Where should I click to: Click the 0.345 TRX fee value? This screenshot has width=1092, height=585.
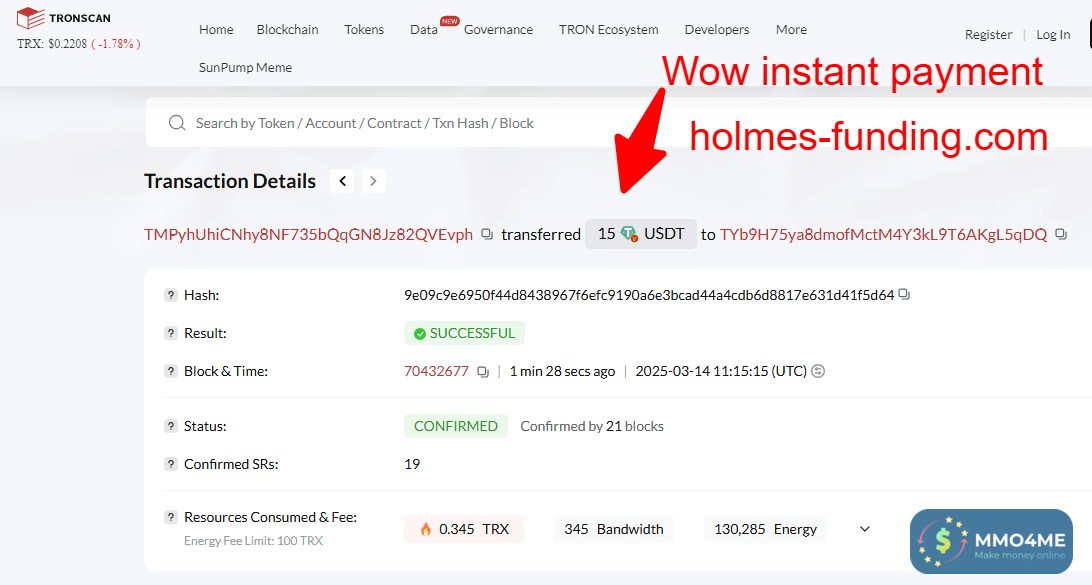[464, 529]
